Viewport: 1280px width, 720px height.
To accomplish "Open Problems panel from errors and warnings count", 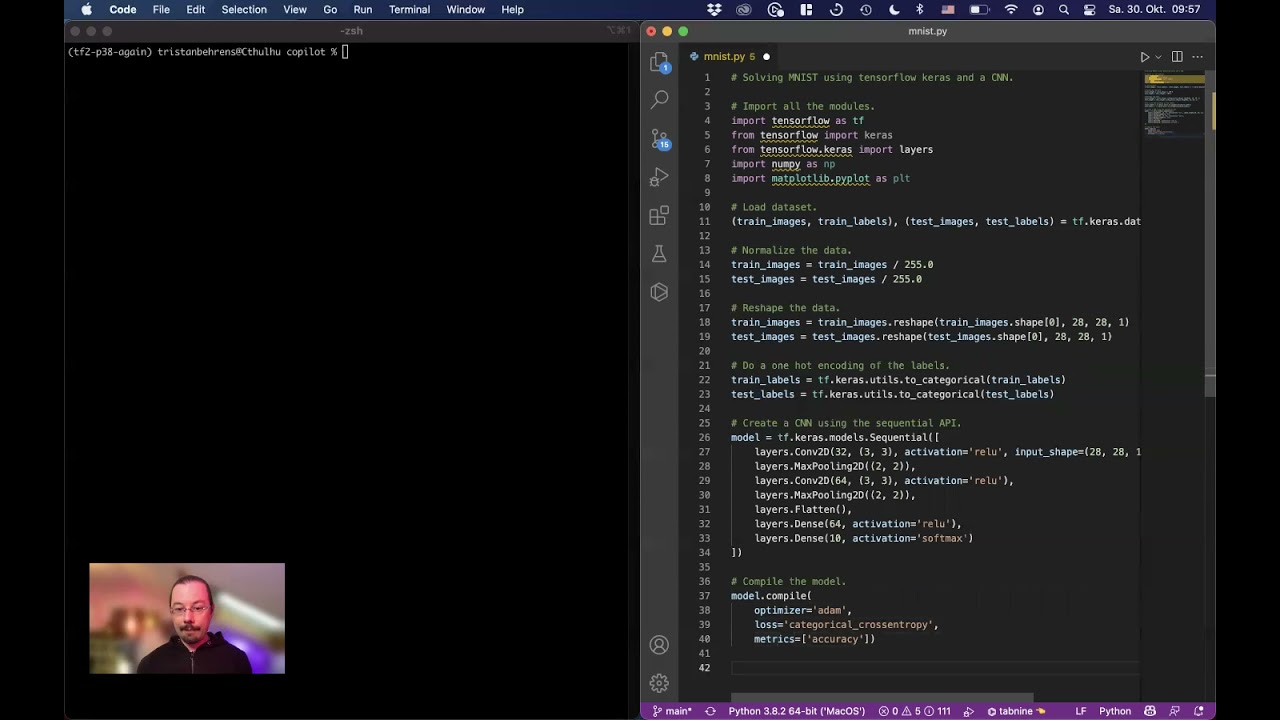I will pyautogui.click(x=914, y=711).
